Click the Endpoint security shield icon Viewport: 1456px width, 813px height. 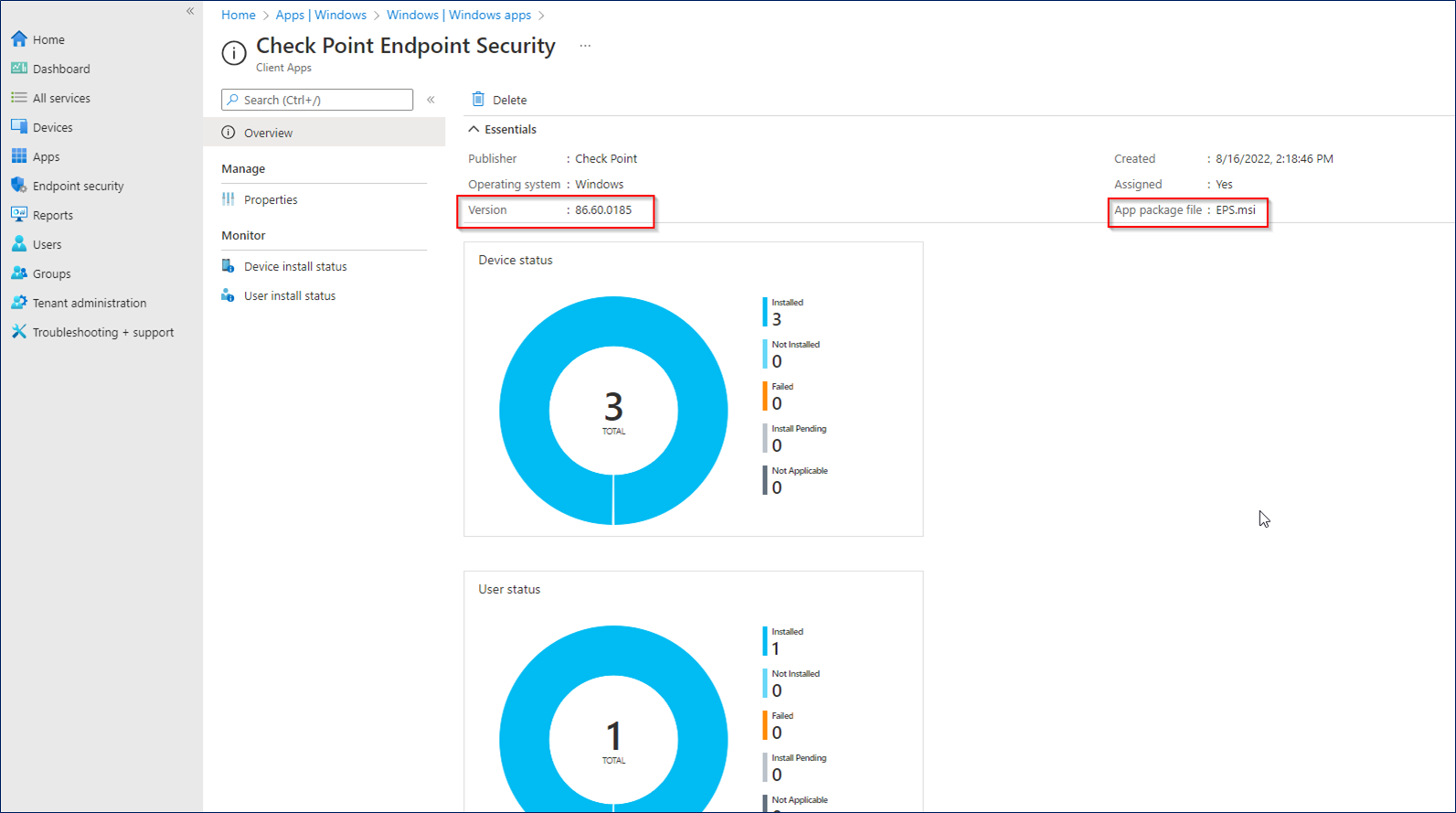pyautogui.click(x=19, y=186)
